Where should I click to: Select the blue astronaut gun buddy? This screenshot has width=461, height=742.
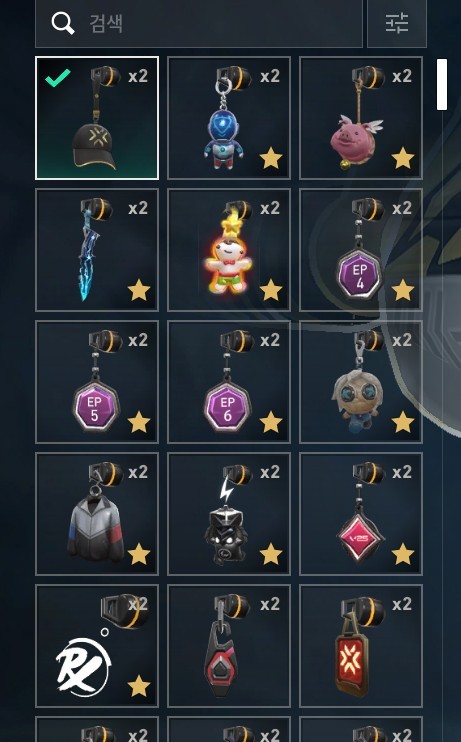click(x=229, y=118)
